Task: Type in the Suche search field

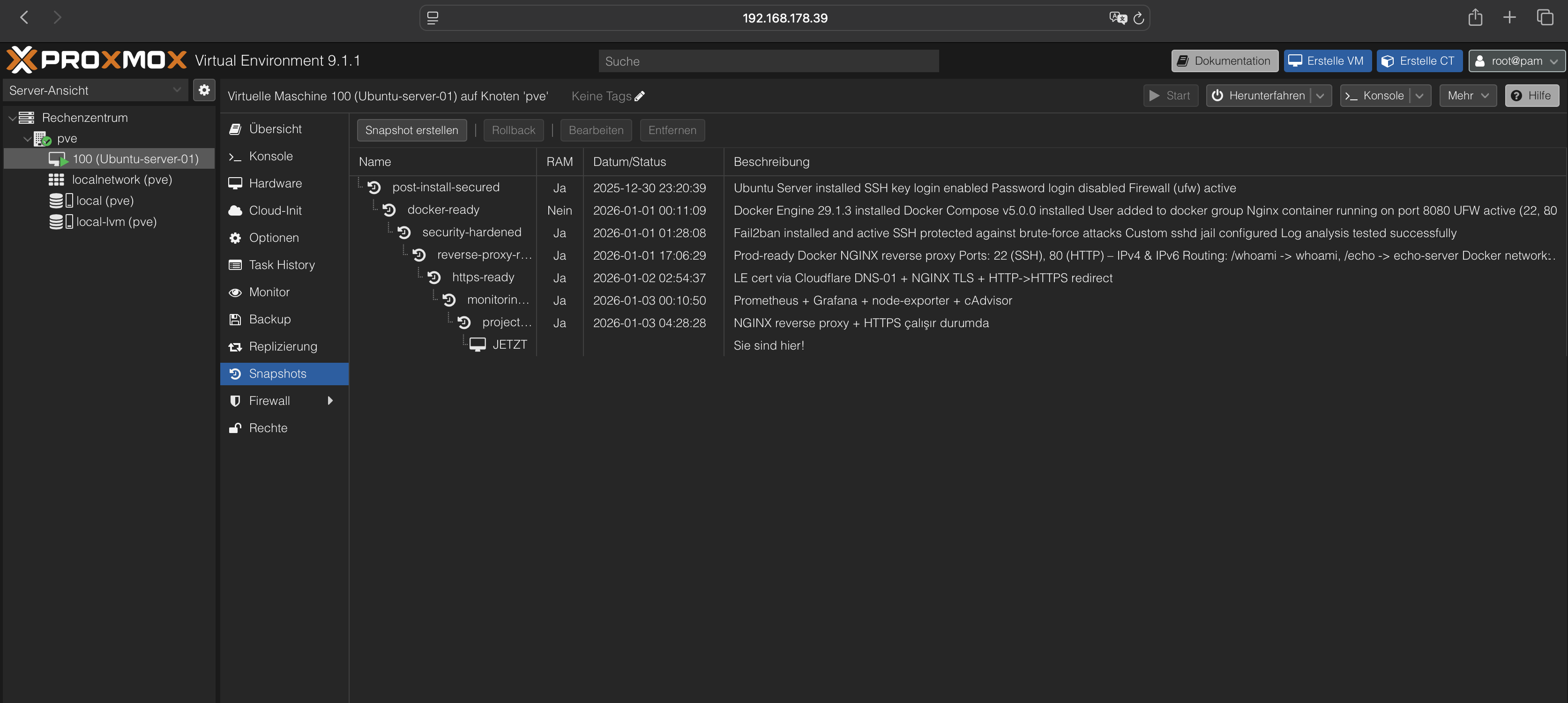Action: pyautogui.click(x=768, y=61)
